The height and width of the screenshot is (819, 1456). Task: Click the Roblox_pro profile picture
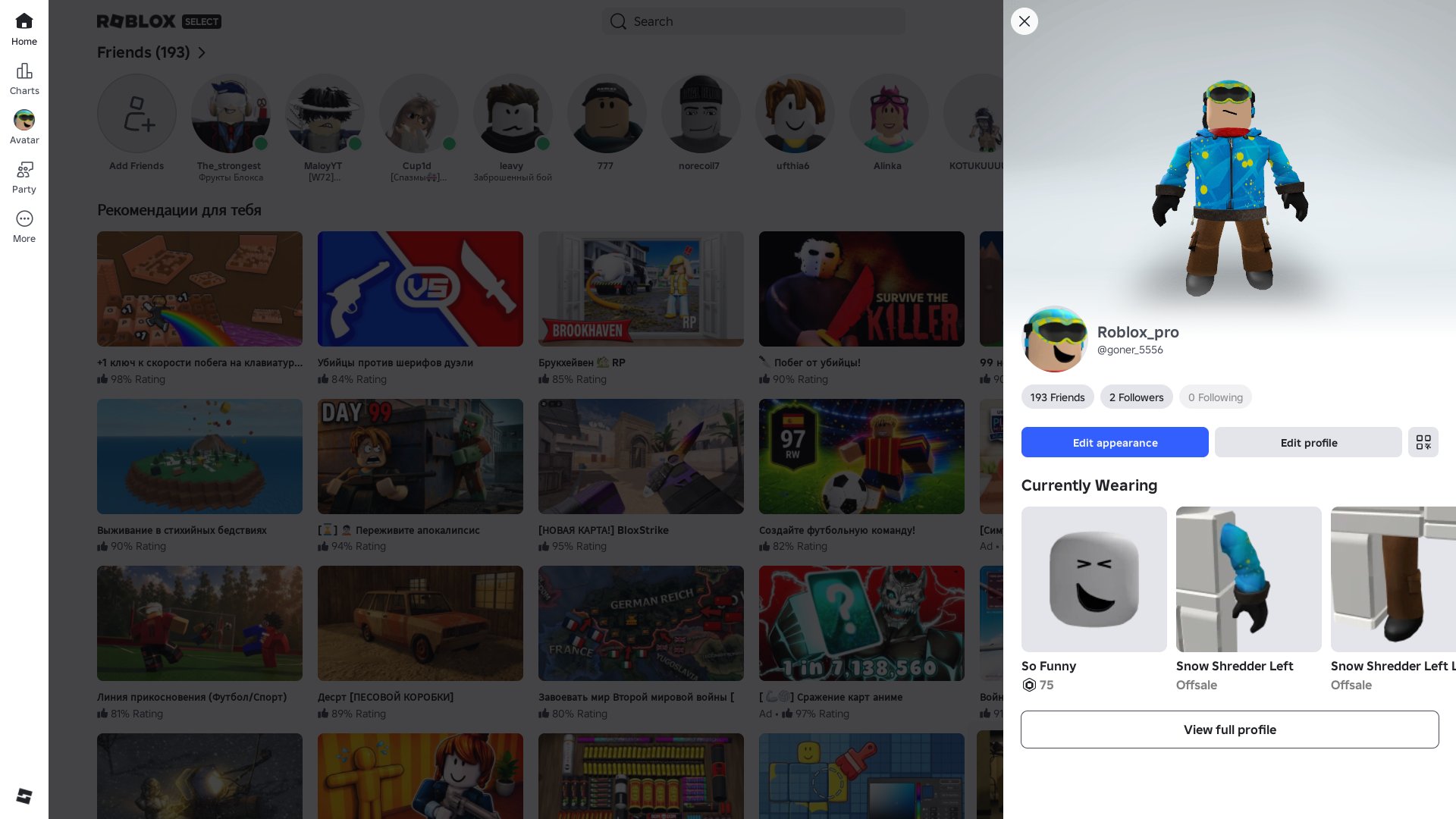pos(1055,339)
